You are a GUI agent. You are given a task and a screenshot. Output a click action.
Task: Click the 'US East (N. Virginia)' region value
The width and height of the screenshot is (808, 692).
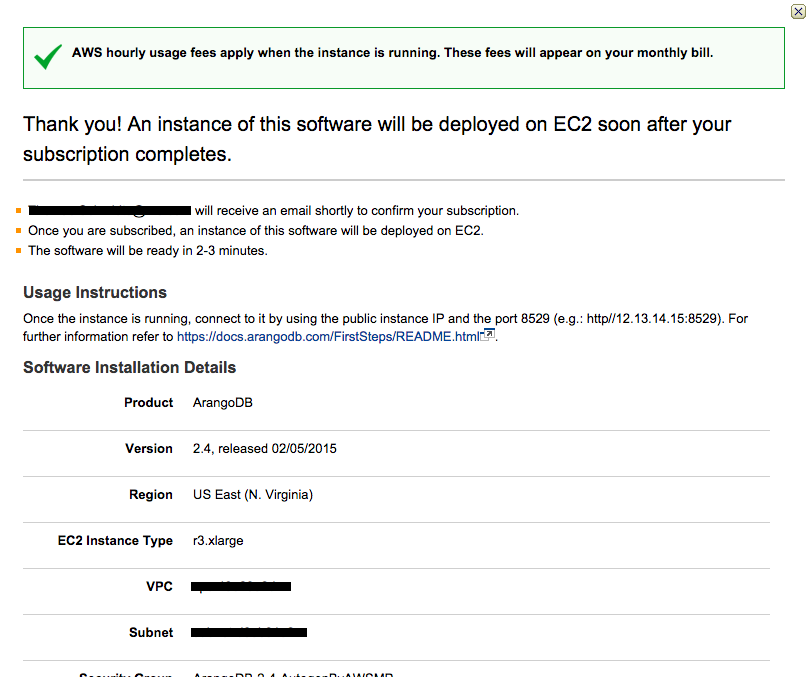click(253, 495)
